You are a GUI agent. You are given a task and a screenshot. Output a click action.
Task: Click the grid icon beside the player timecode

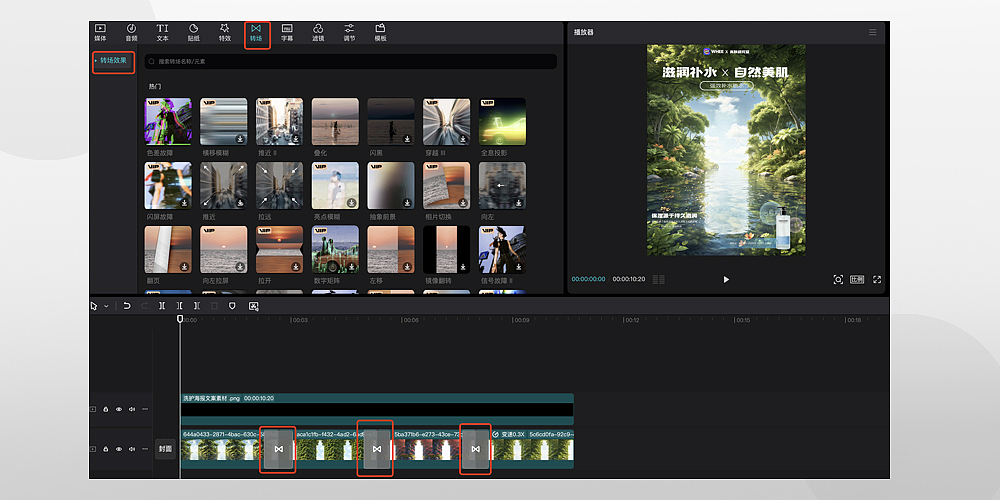pyautogui.click(x=659, y=279)
